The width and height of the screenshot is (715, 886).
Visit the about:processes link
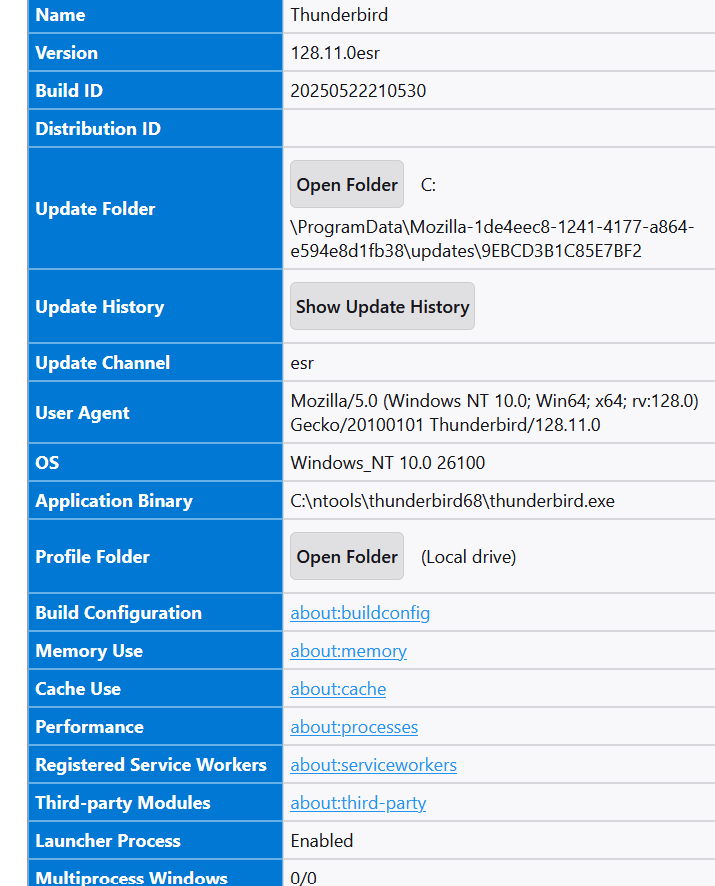point(354,727)
